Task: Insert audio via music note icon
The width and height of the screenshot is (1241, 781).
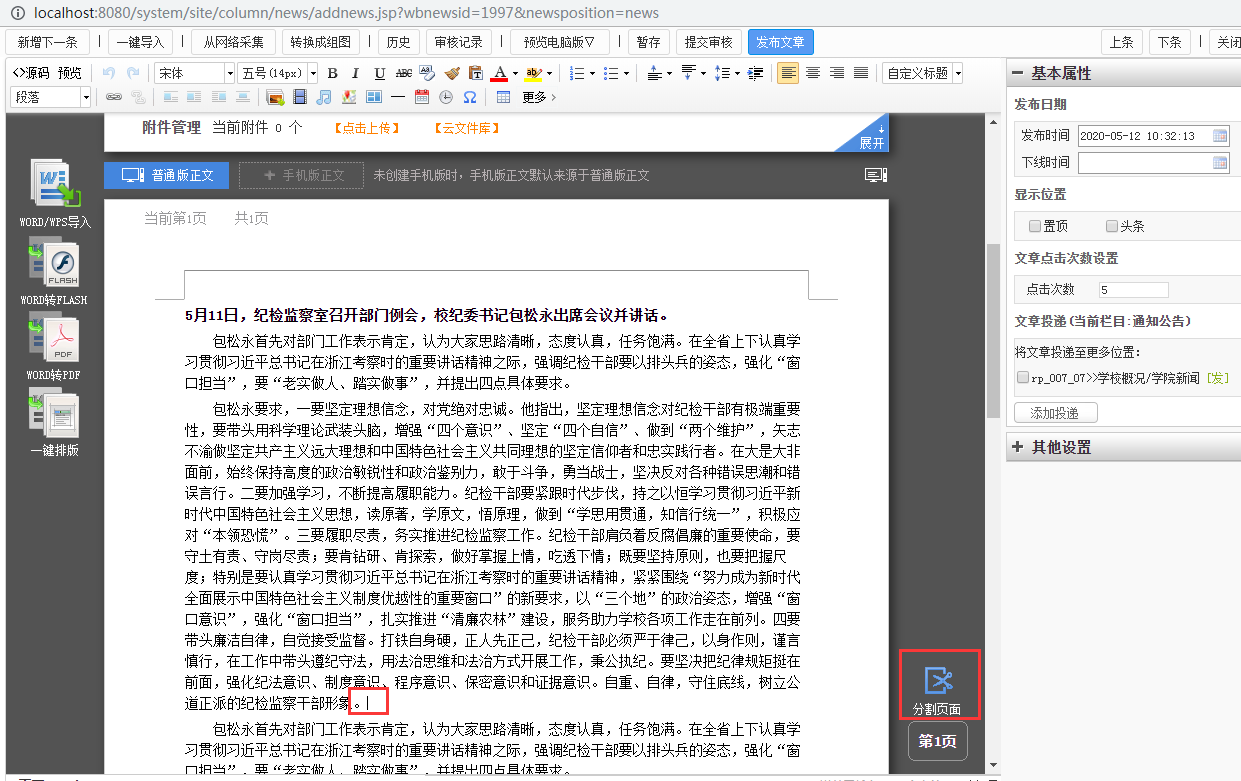Action: 324,97
